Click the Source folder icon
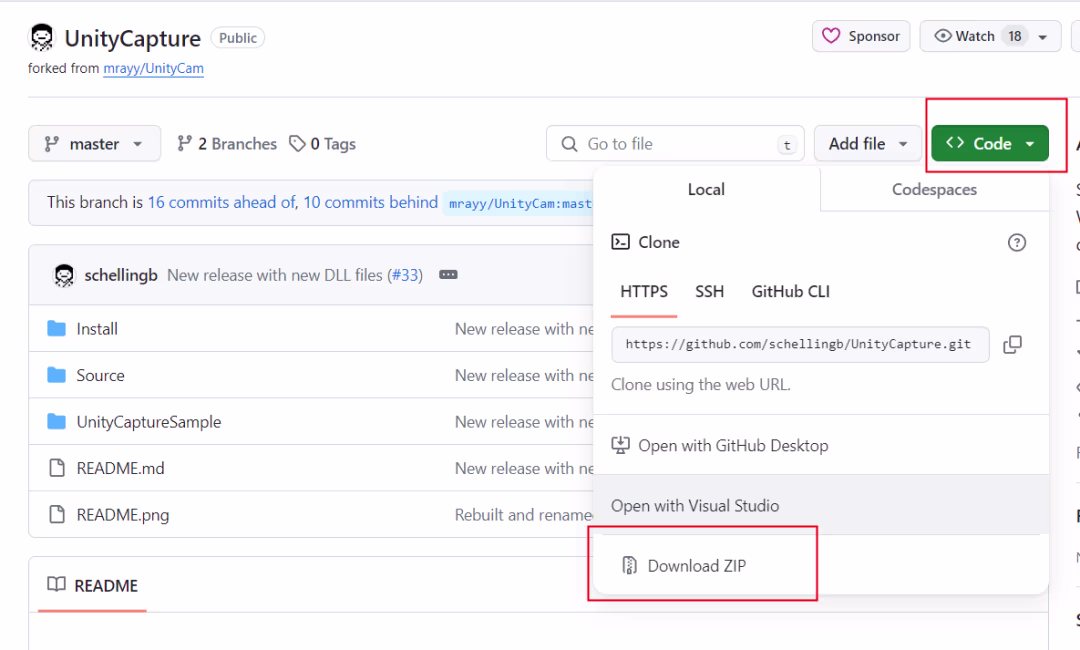This screenshot has width=1080, height=650. click(x=56, y=375)
